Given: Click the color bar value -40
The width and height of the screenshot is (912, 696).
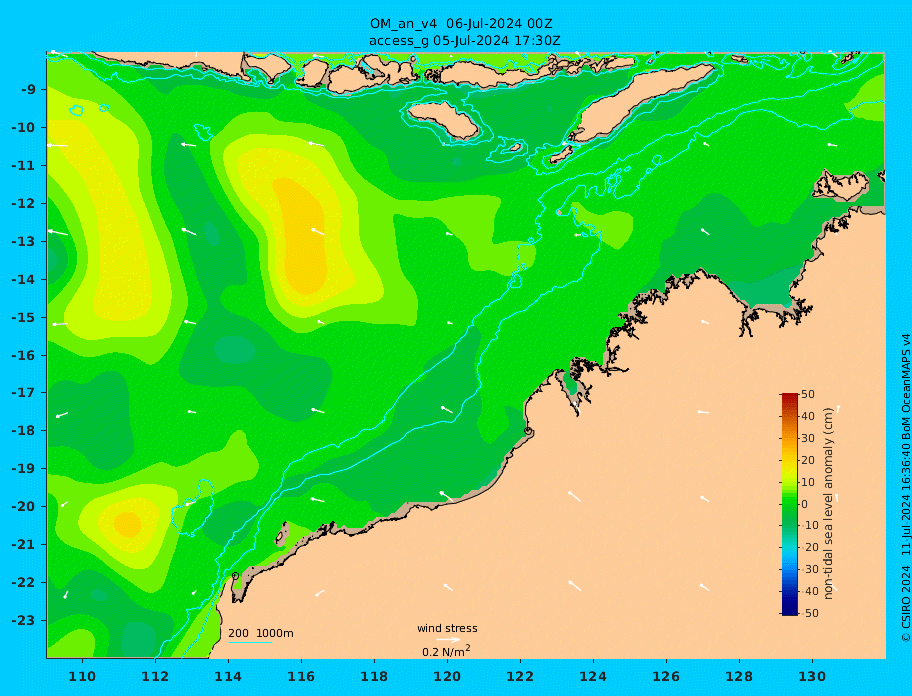Looking at the screenshot, I should [809, 591].
